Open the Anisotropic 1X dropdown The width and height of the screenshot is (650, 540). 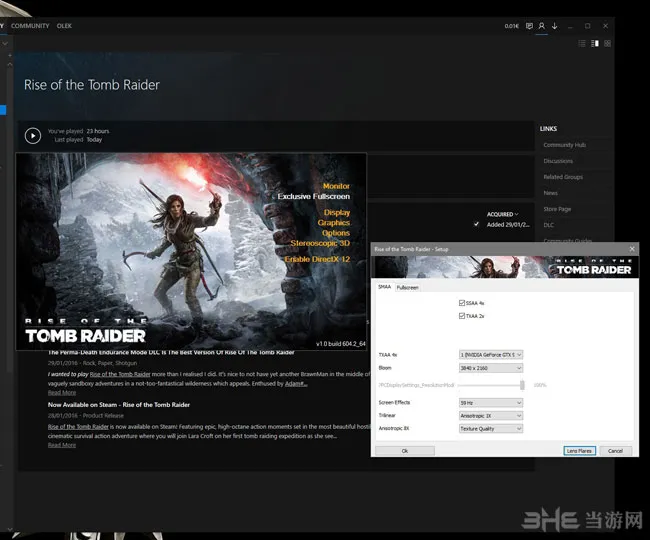491,416
